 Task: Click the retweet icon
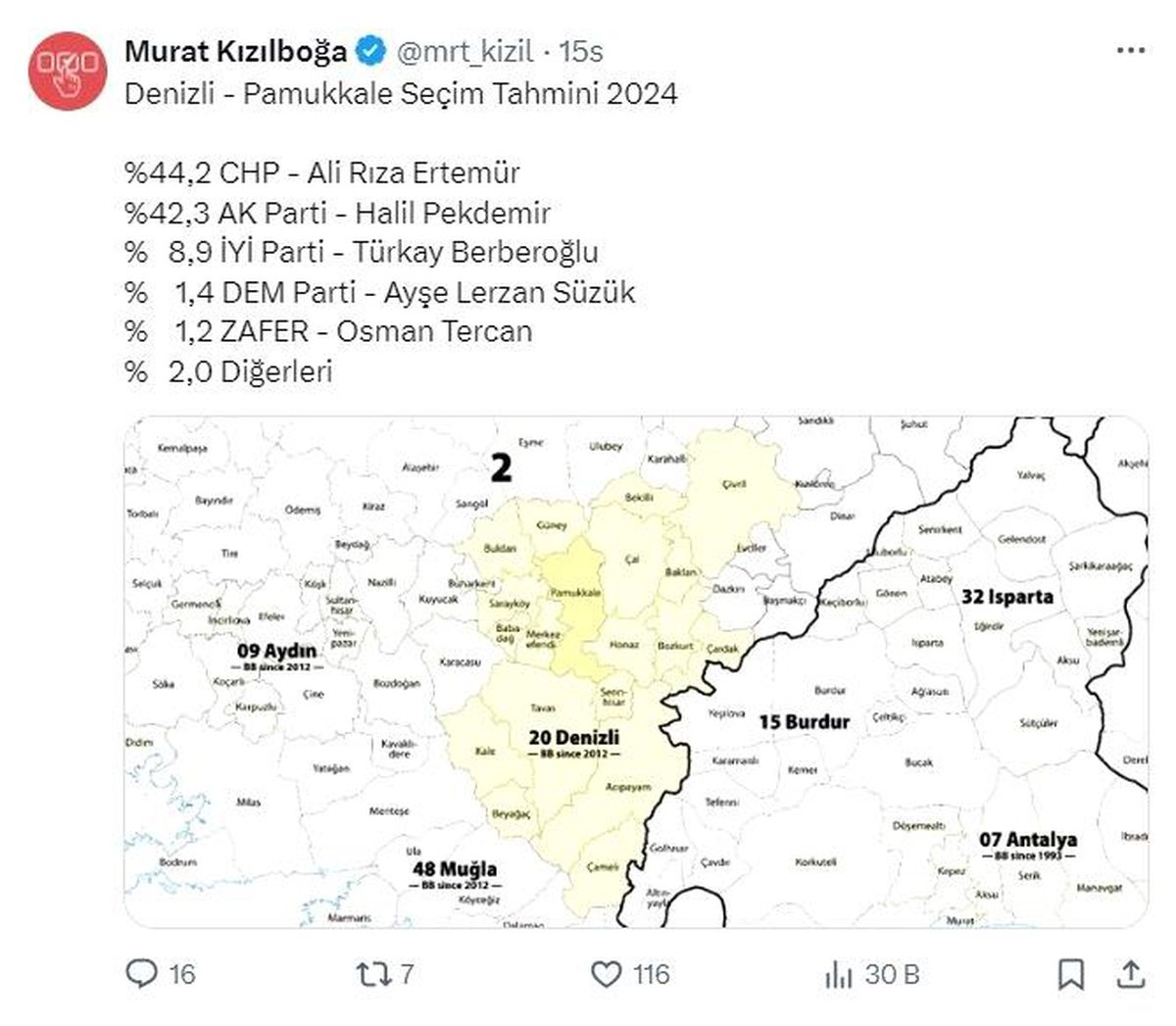pyautogui.click(x=372, y=973)
